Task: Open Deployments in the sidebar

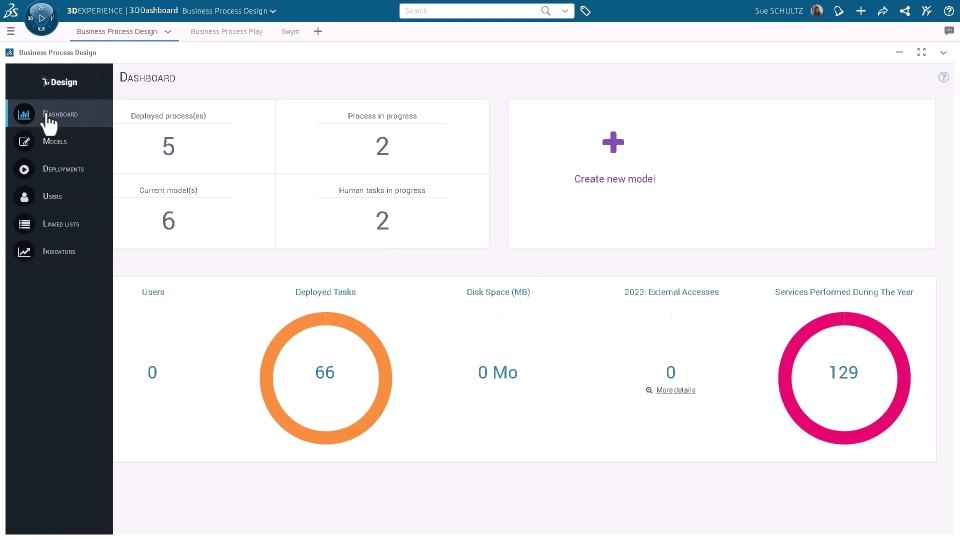Action: tap(59, 169)
